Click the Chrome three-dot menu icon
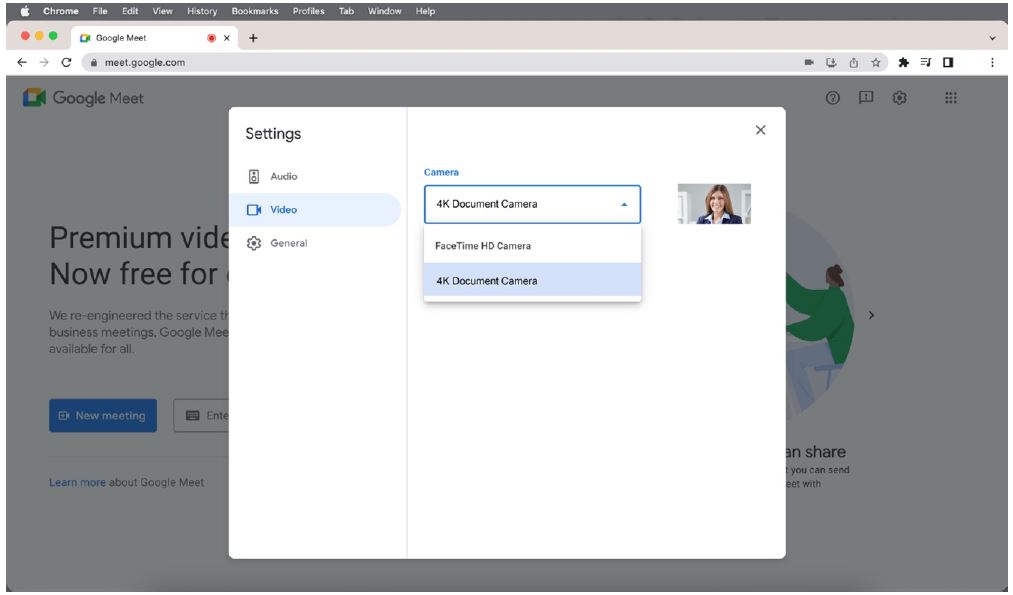Viewport: 1013px width, 595px height. tap(992, 62)
